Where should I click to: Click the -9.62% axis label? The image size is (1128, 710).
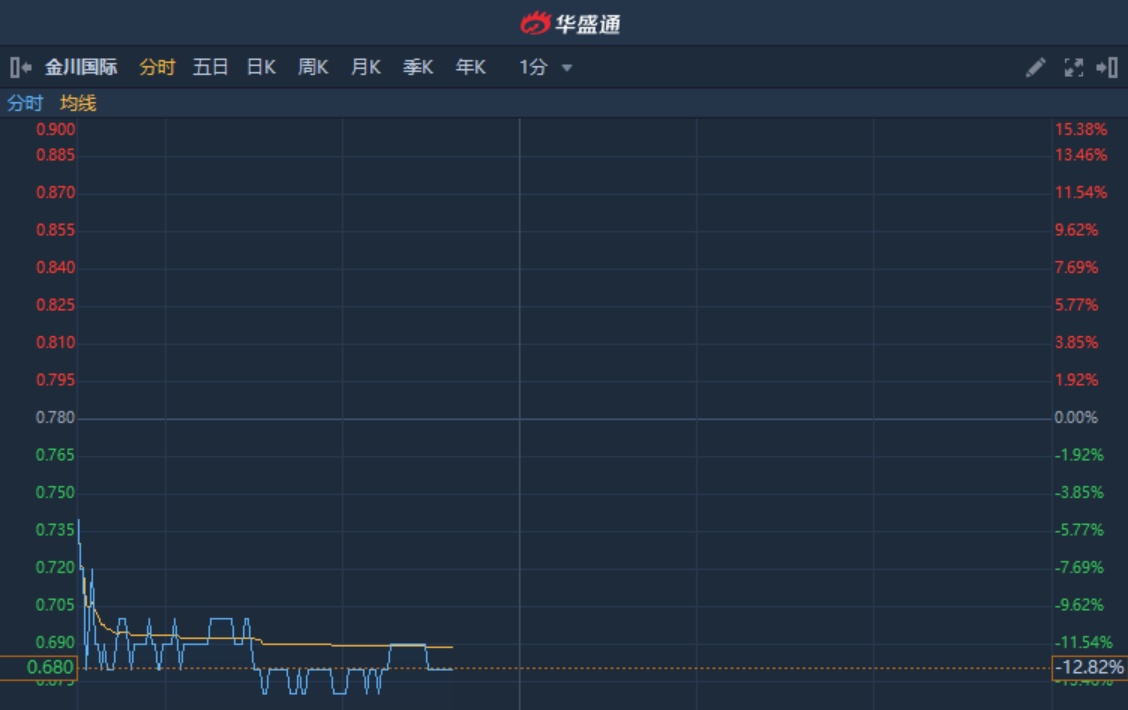click(x=1078, y=605)
